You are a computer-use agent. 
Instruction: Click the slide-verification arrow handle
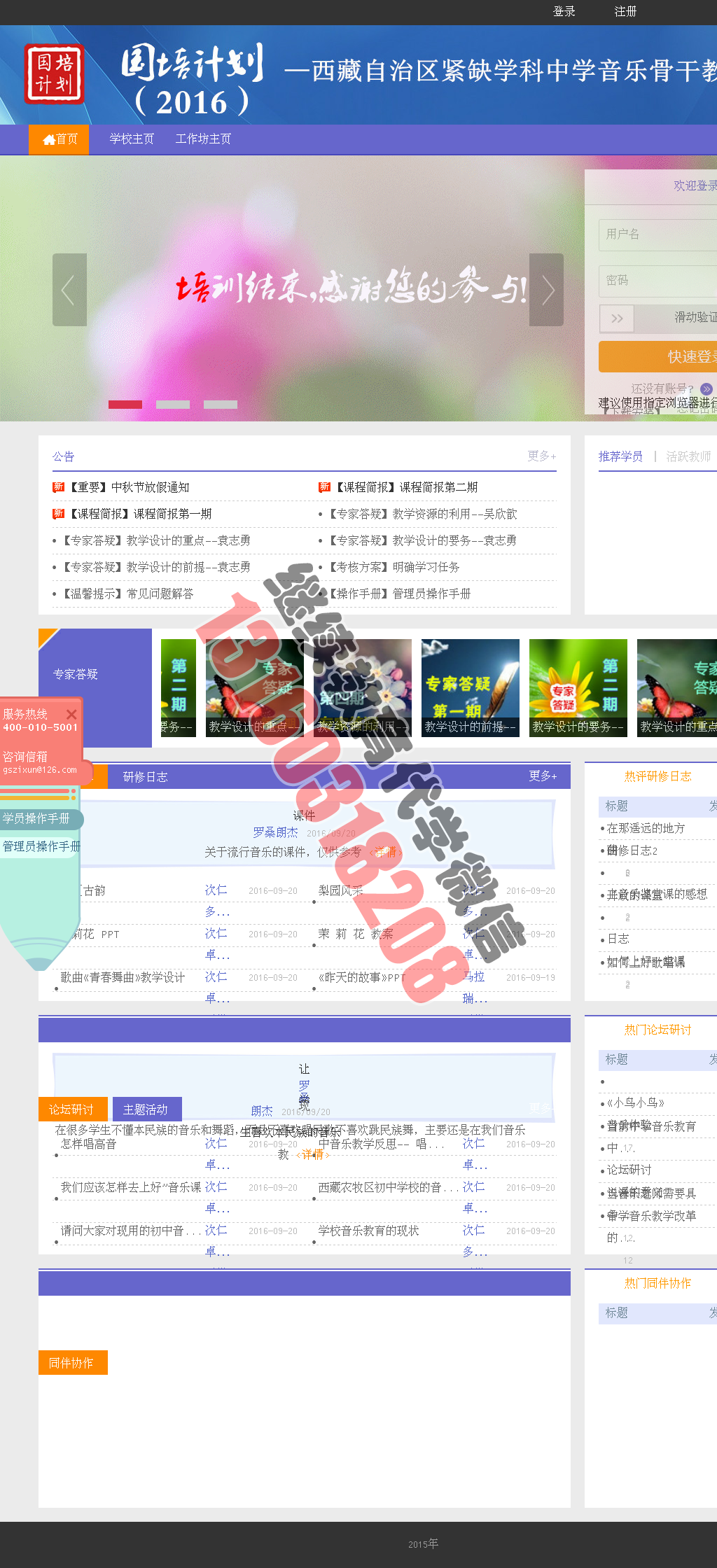click(617, 318)
